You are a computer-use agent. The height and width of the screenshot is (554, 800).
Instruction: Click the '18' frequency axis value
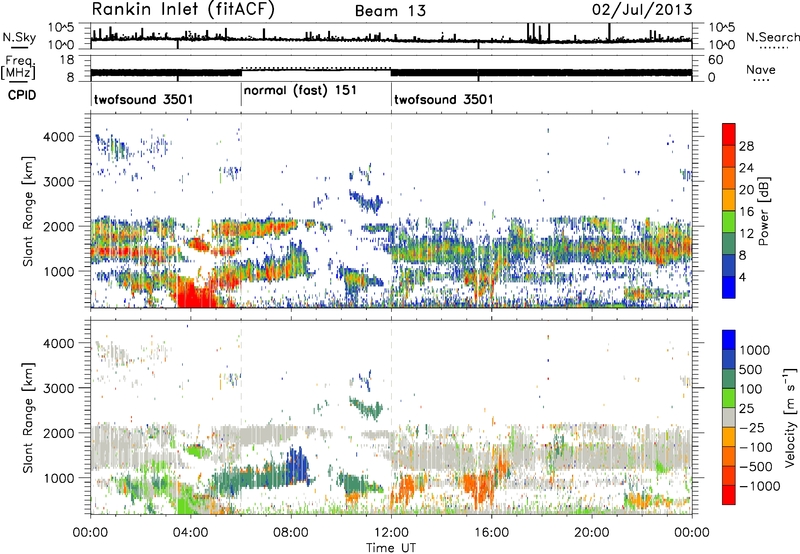pos(67,60)
